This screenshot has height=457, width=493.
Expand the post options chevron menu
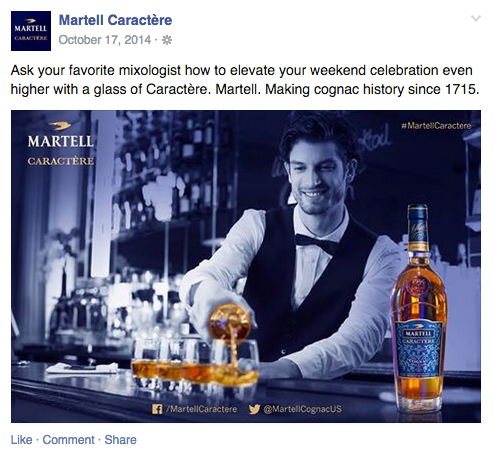[476, 18]
